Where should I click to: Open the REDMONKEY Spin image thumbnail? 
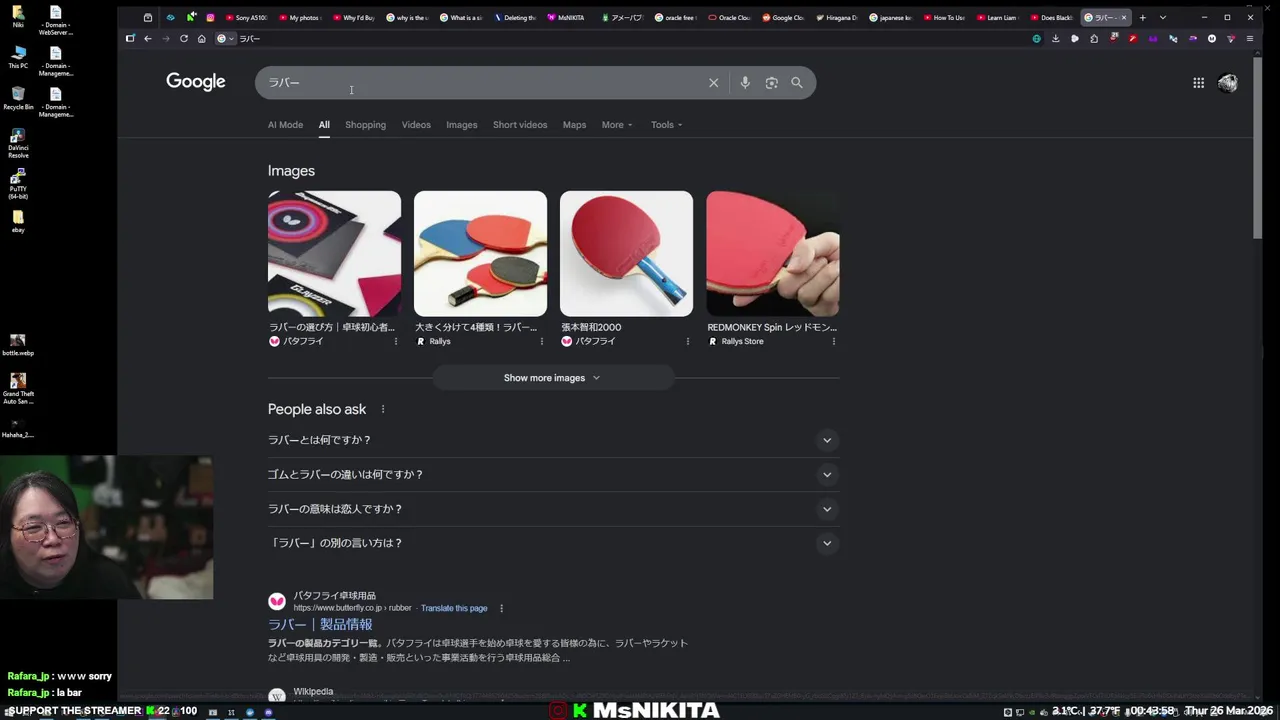(772, 254)
